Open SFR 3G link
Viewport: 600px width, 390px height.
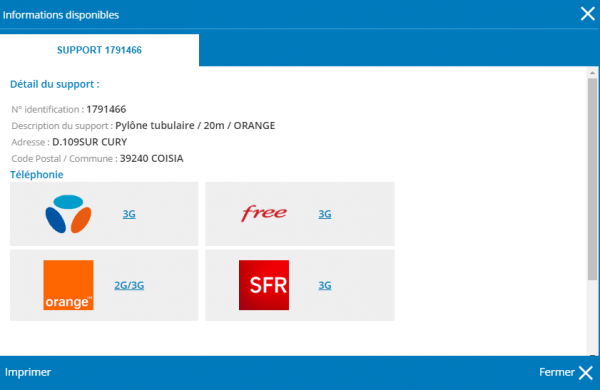(325, 285)
